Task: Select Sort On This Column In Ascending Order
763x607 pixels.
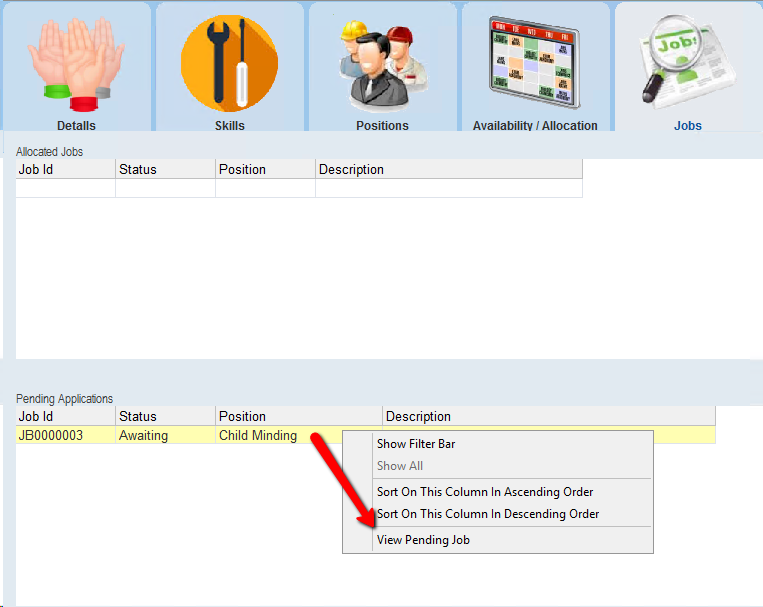Action: click(484, 492)
